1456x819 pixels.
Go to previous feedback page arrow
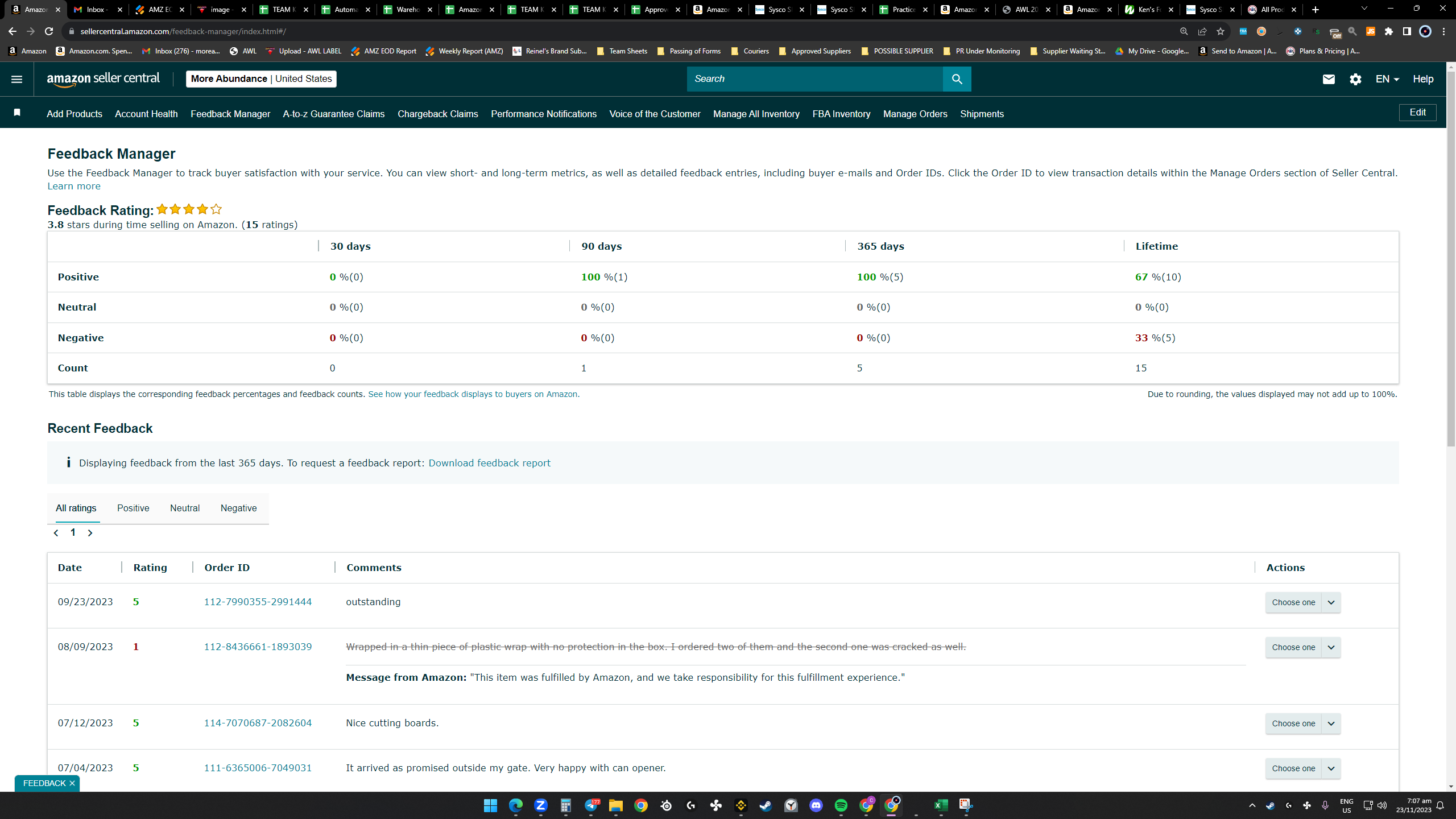tap(56, 533)
